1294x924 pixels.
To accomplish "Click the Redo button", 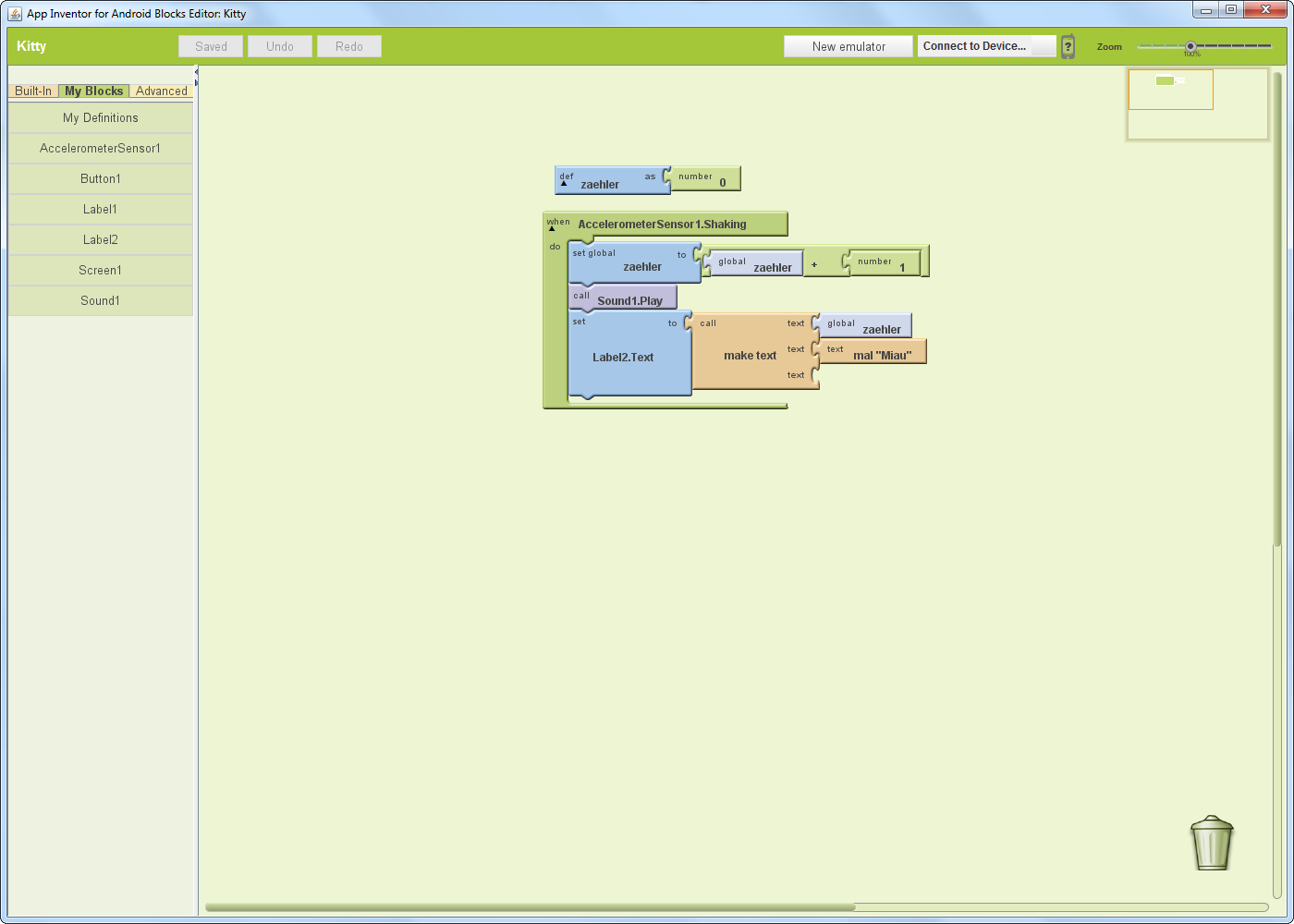I will [x=348, y=45].
